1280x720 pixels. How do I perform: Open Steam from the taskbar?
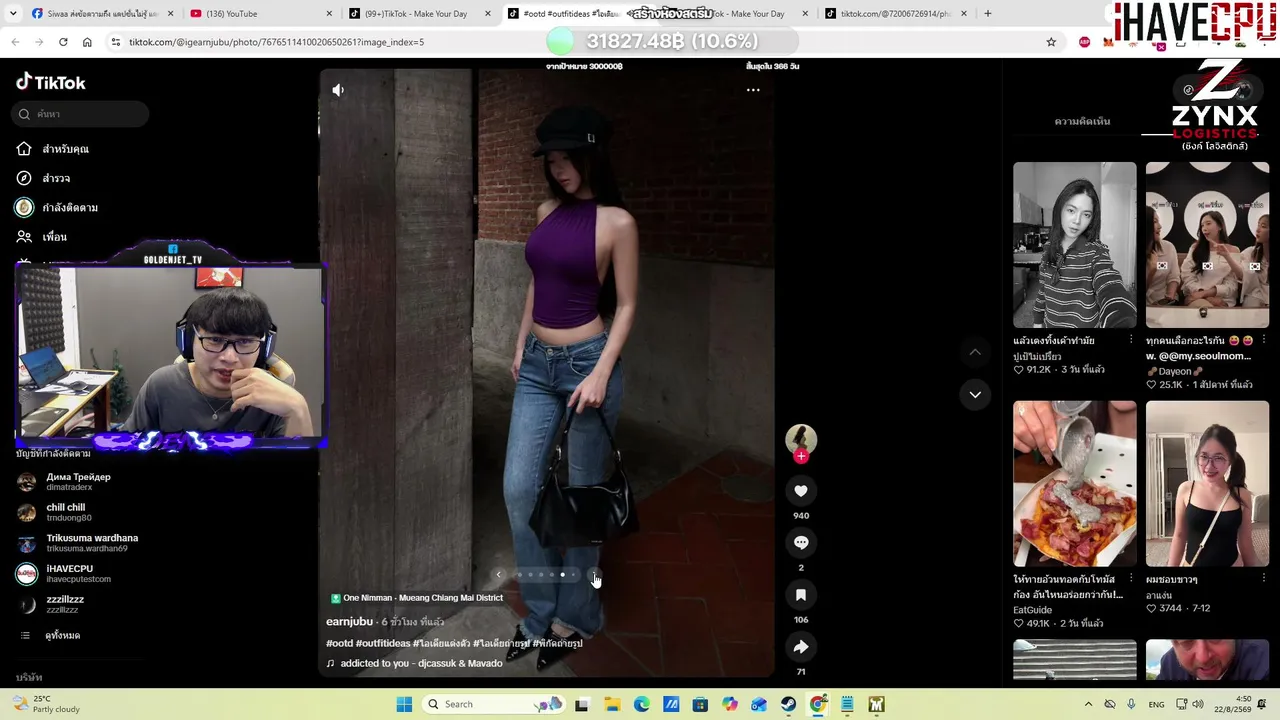pyautogui.click(x=789, y=704)
